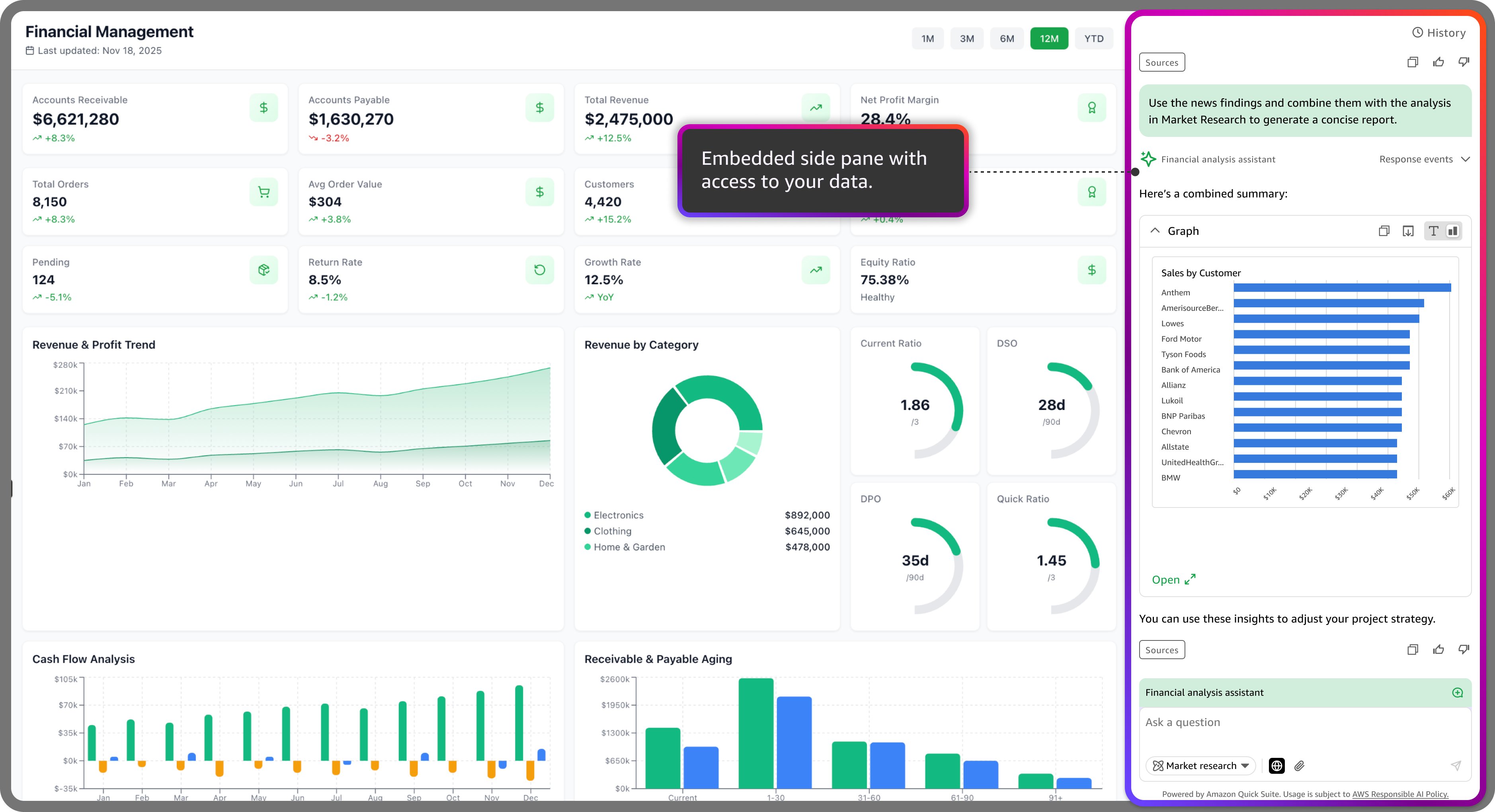Switch Graph to bar chart view
Image resolution: width=1495 pixels, height=812 pixels.
1452,231
